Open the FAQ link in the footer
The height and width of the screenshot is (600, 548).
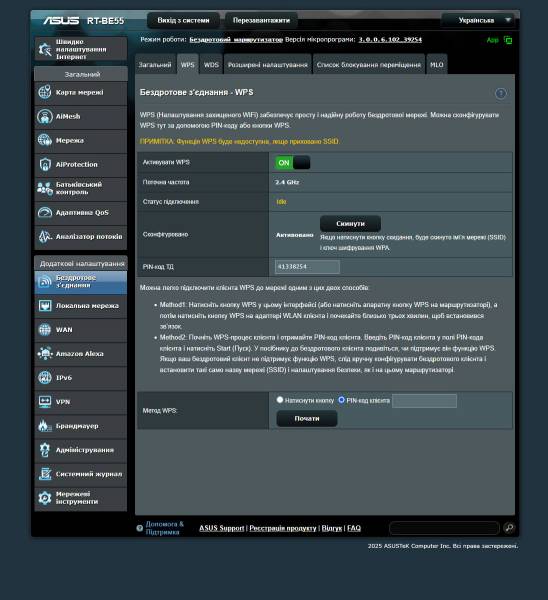354,528
